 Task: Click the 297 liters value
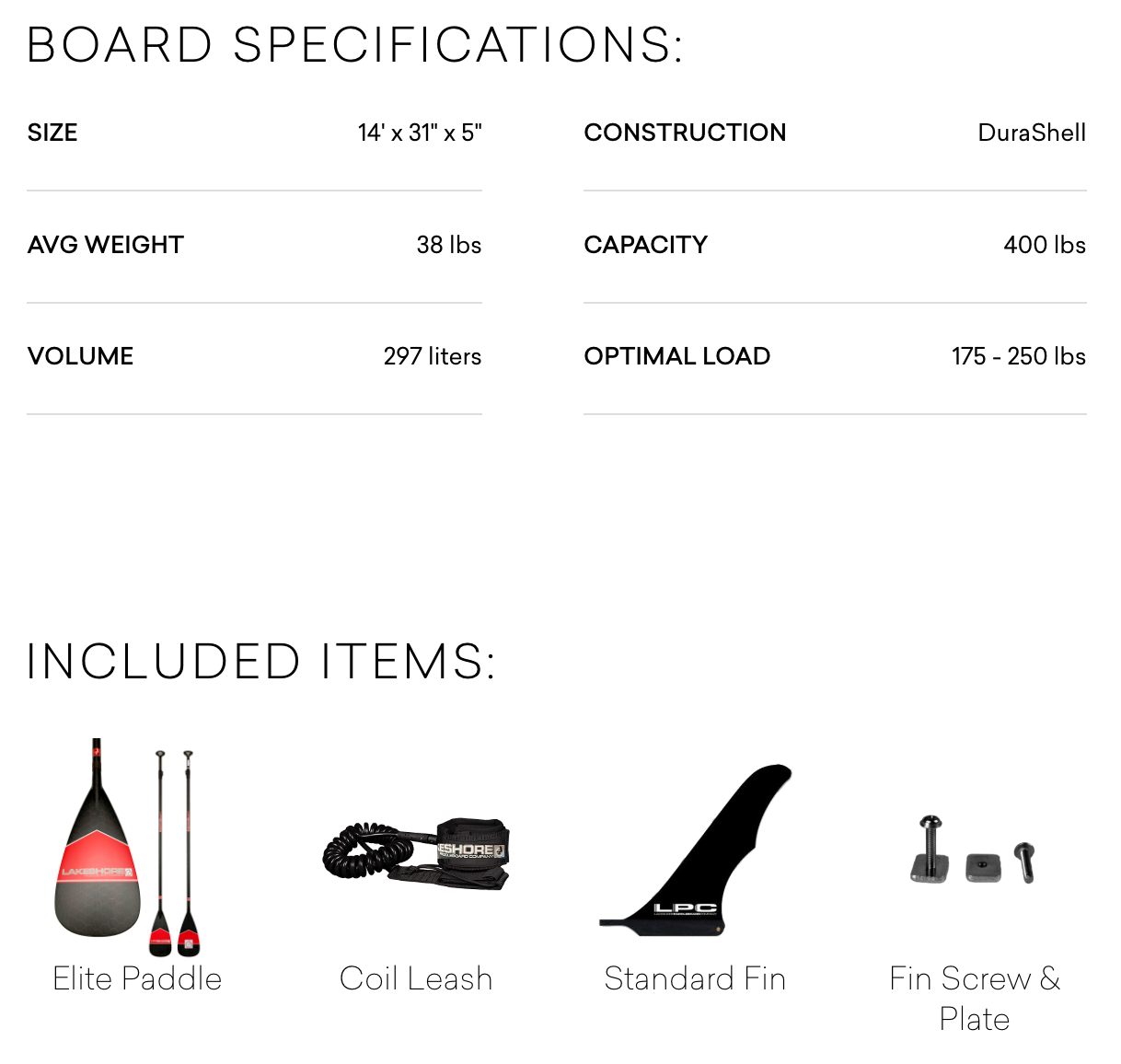tap(433, 356)
